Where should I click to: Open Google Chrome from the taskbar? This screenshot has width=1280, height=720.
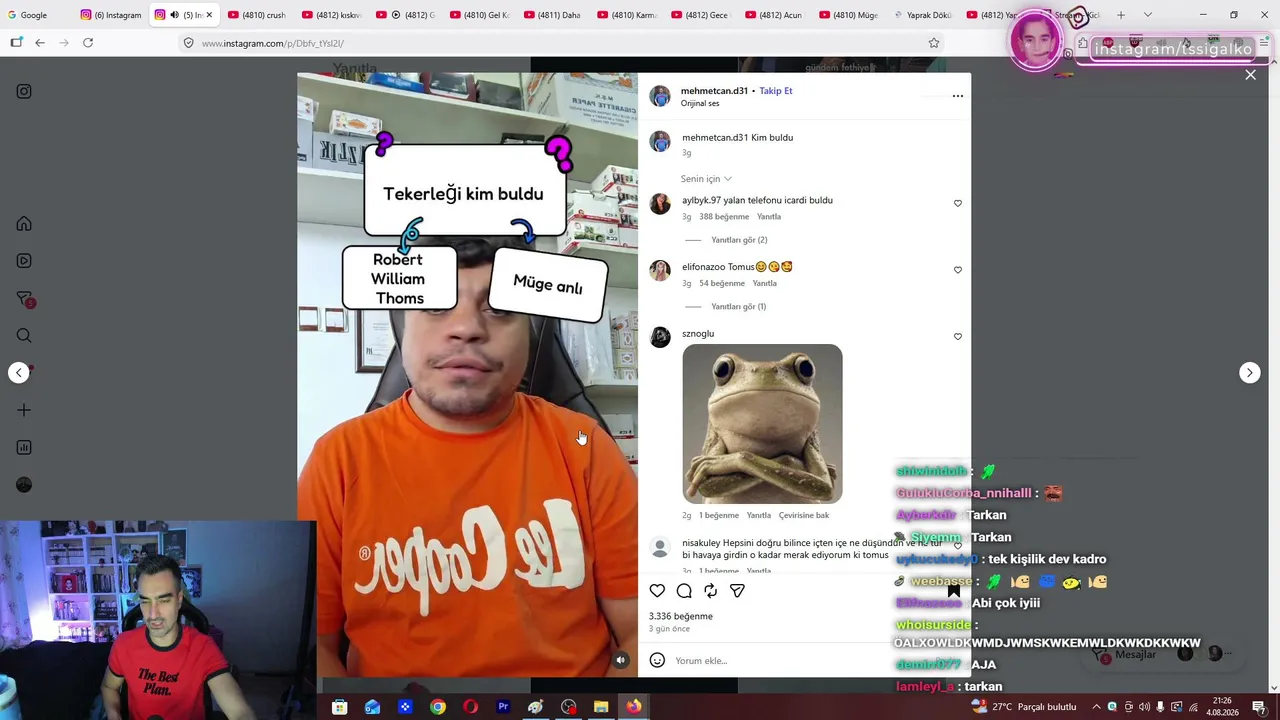(x=438, y=707)
